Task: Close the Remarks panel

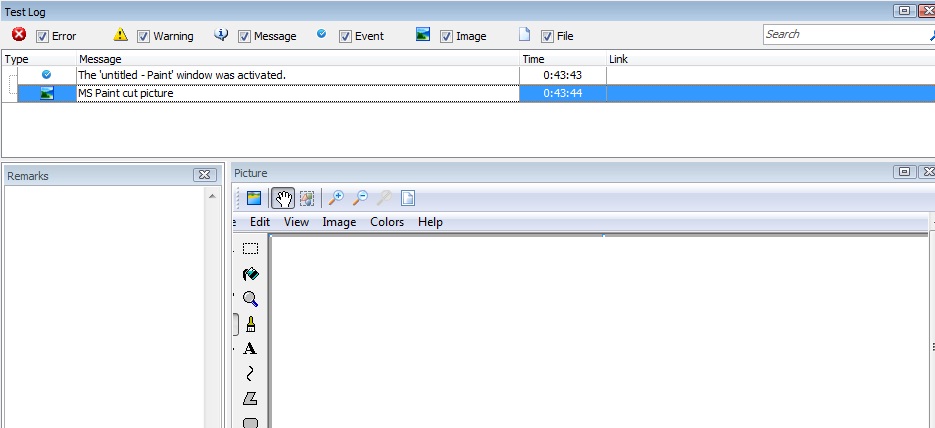Action: [x=204, y=175]
